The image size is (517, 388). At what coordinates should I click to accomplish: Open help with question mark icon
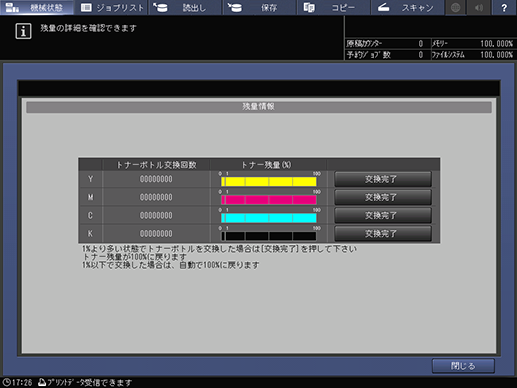pyautogui.click(x=504, y=7)
